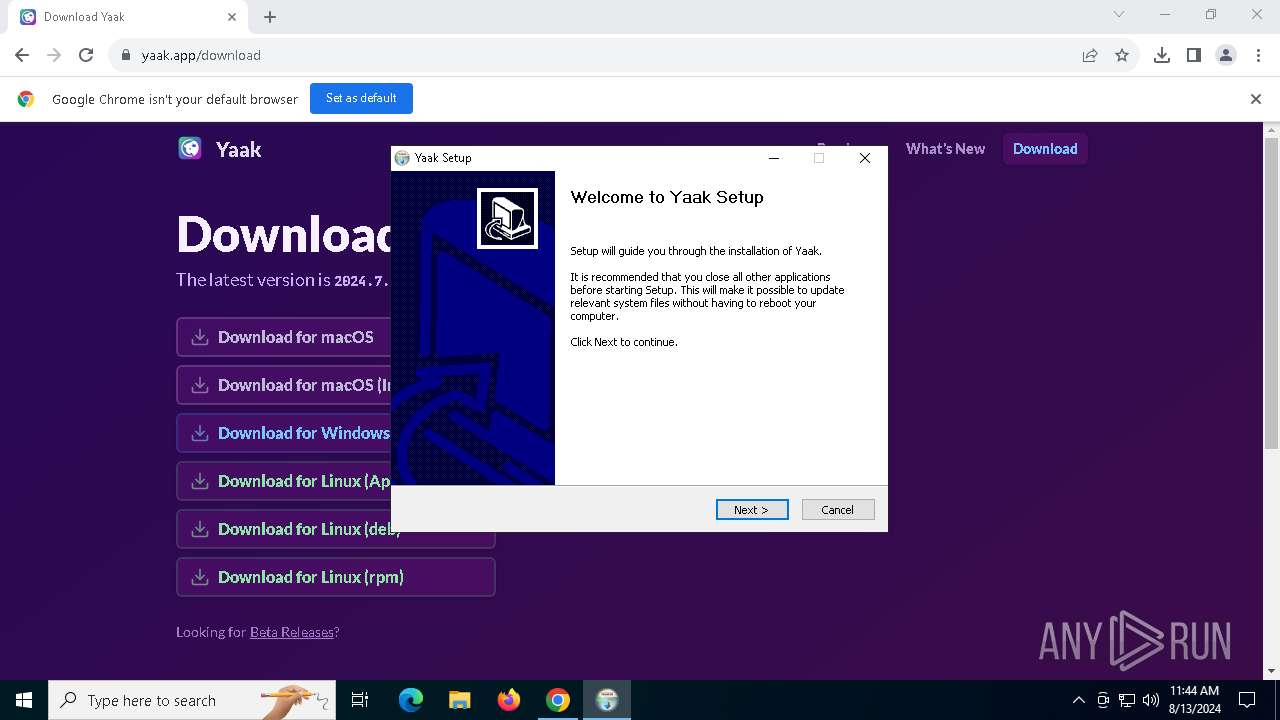The height and width of the screenshot is (720, 1280).
Task: Click 'Click Next to continue.' text
Action: pyautogui.click(x=624, y=342)
